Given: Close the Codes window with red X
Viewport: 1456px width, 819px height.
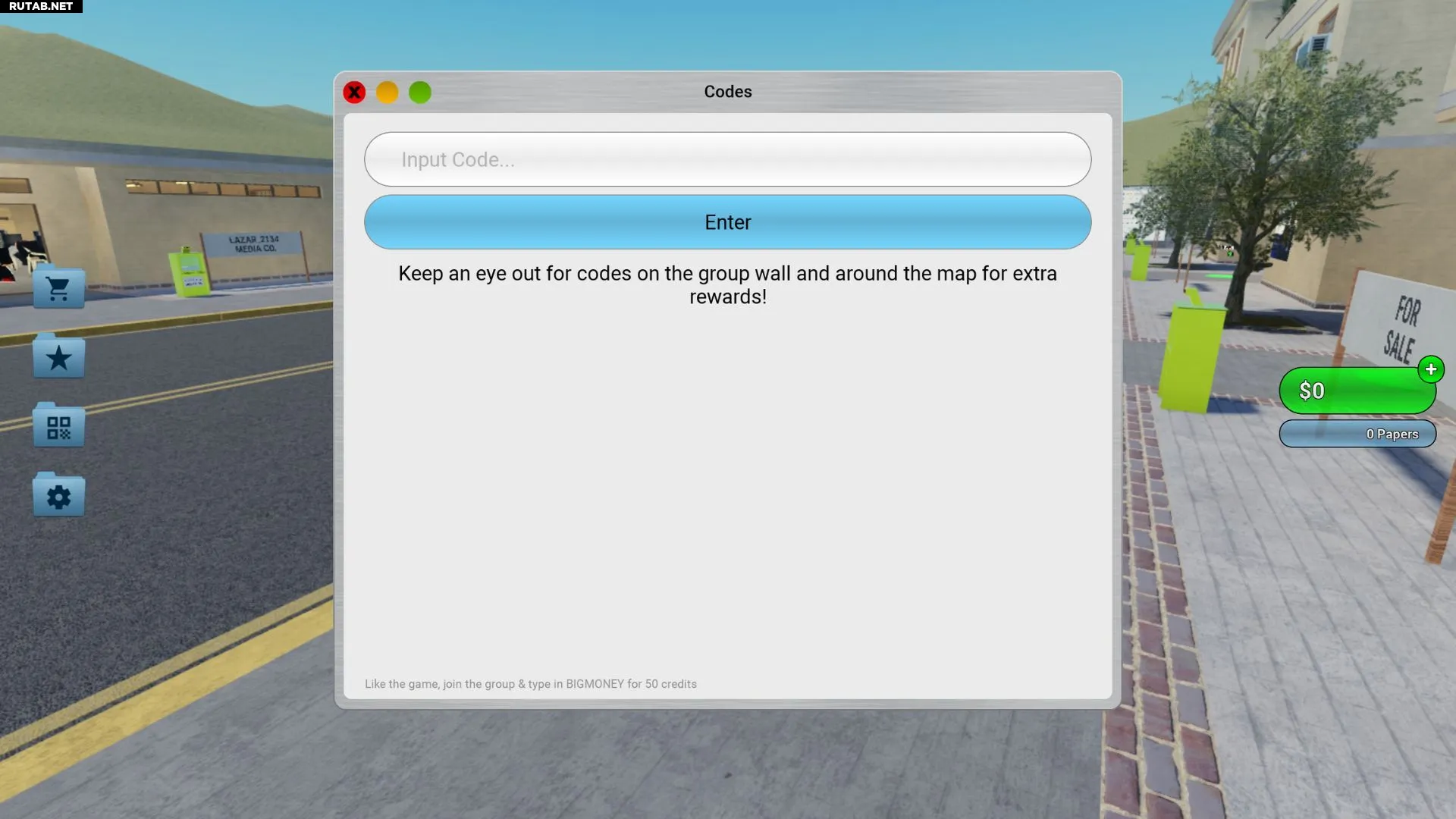Looking at the screenshot, I should coord(354,93).
